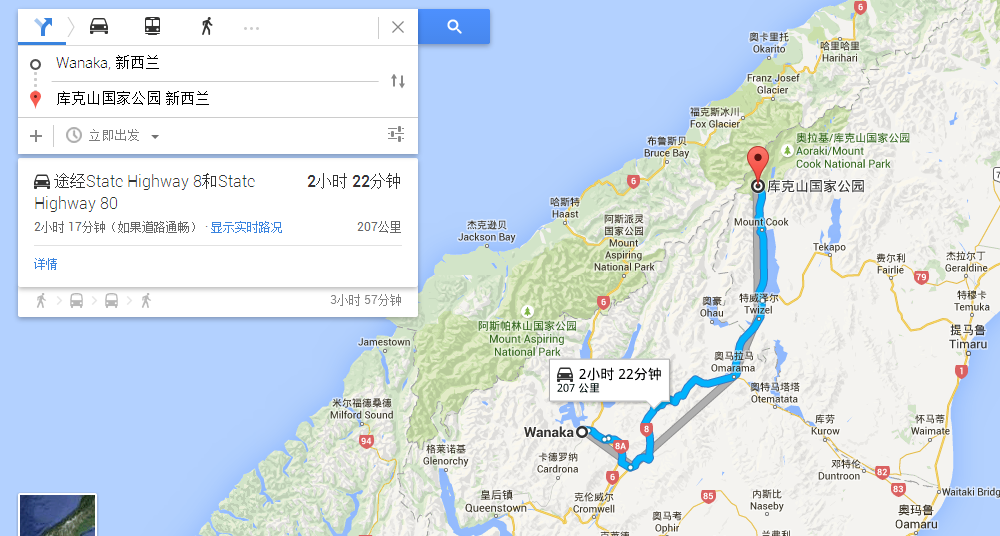Swap origin and destination
1000x536 pixels.
click(x=398, y=81)
